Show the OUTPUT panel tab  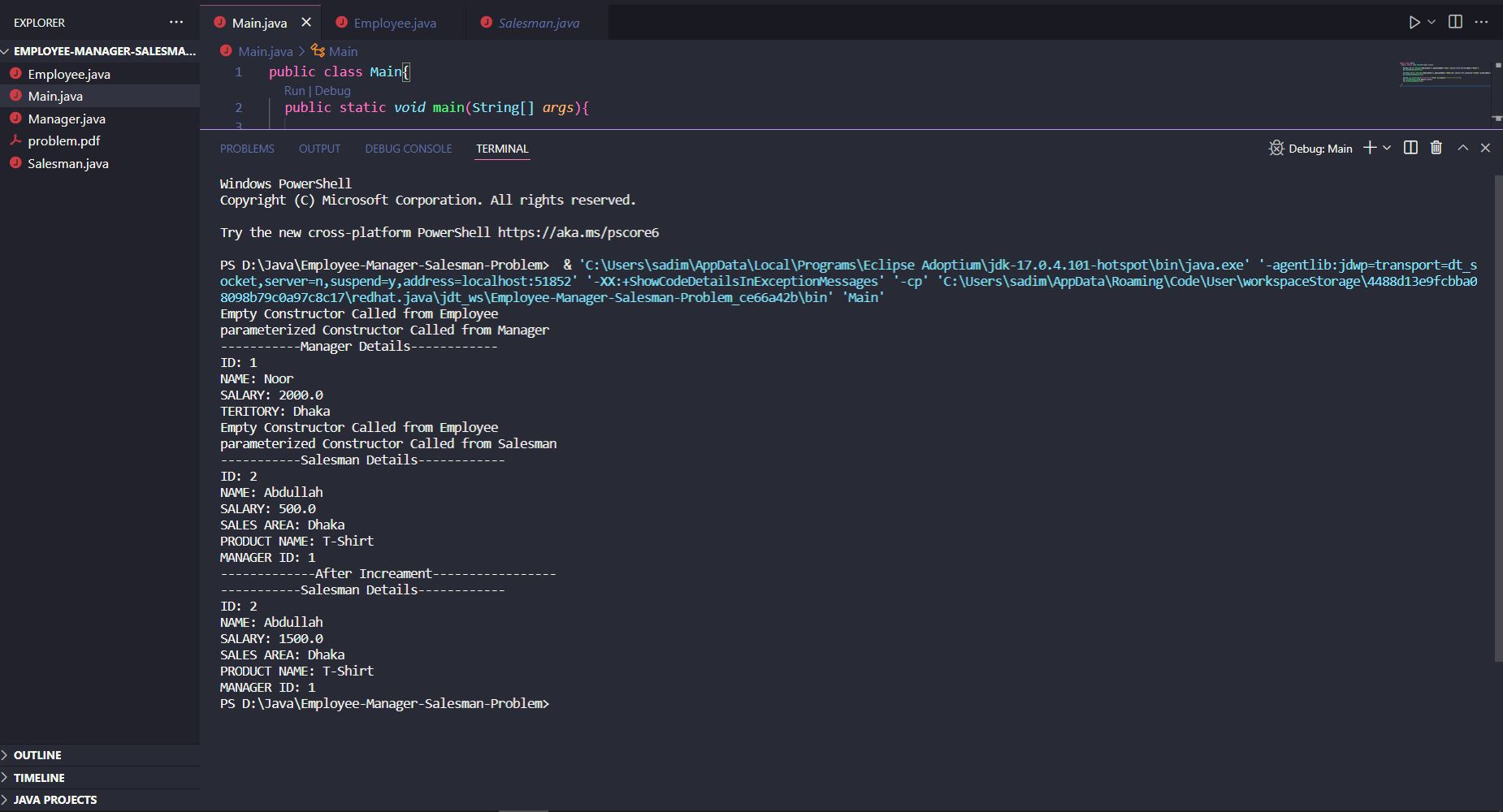(319, 149)
